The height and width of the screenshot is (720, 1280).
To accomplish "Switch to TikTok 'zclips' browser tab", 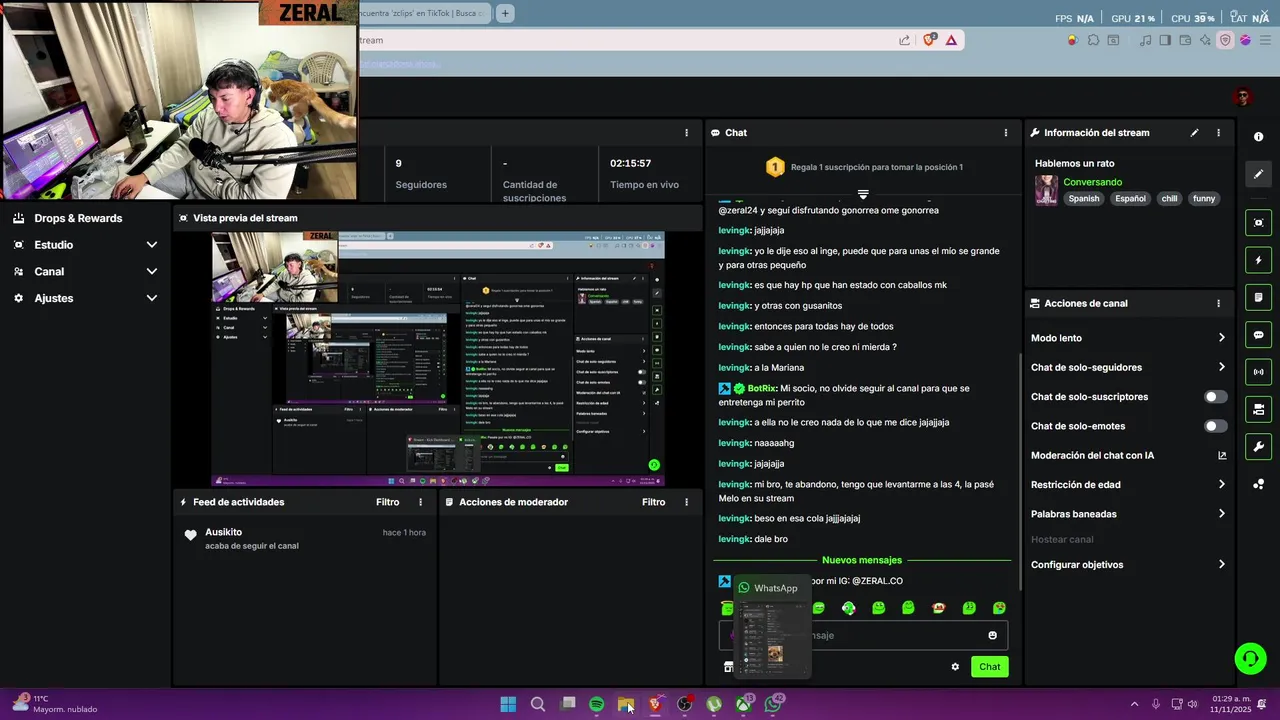I will (424, 13).
